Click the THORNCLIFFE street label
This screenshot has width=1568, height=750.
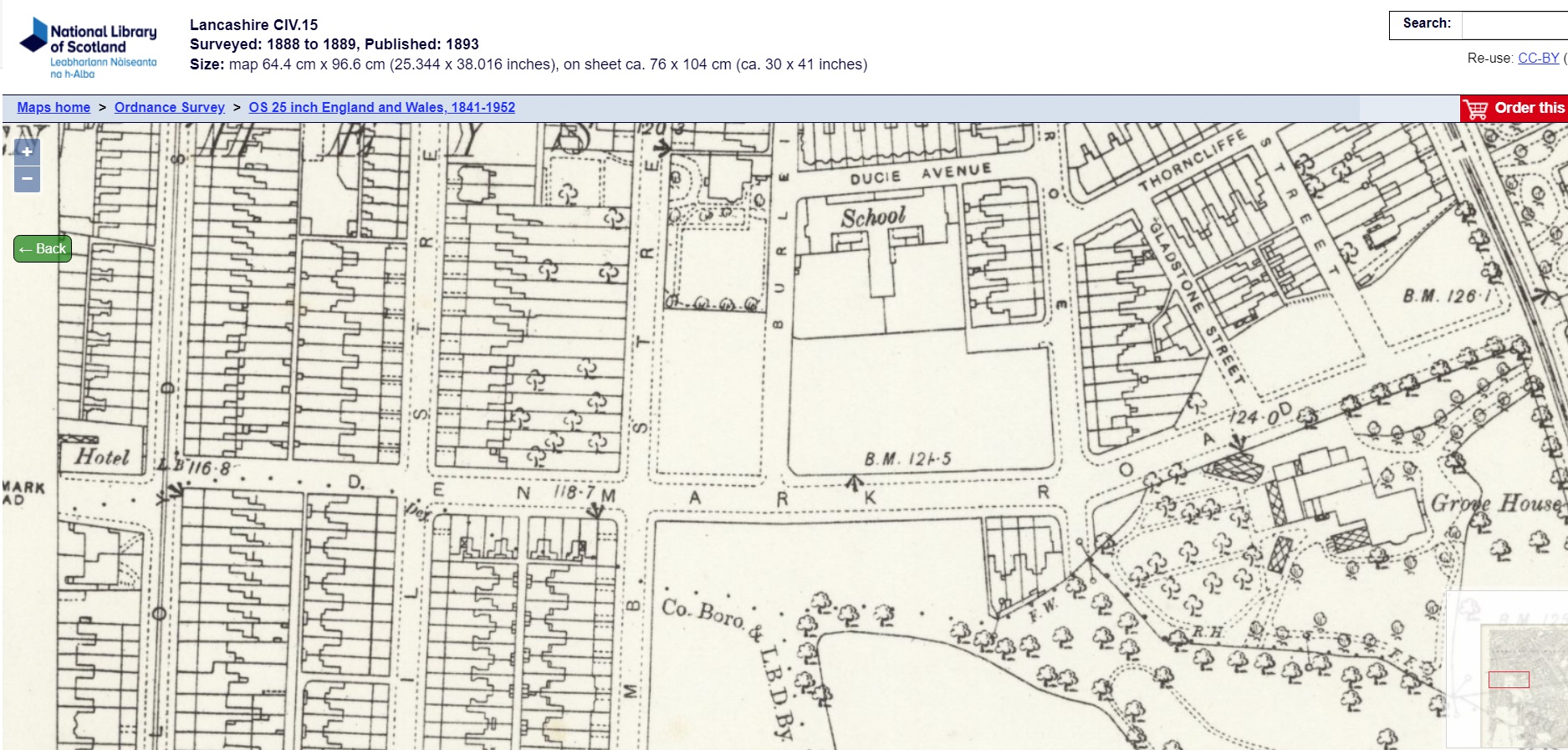coord(1193,159)
